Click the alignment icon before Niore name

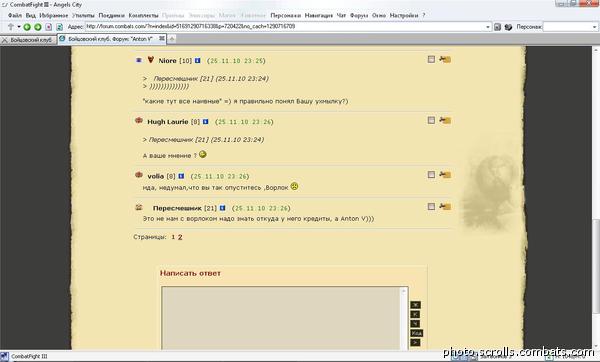point(151,60)
